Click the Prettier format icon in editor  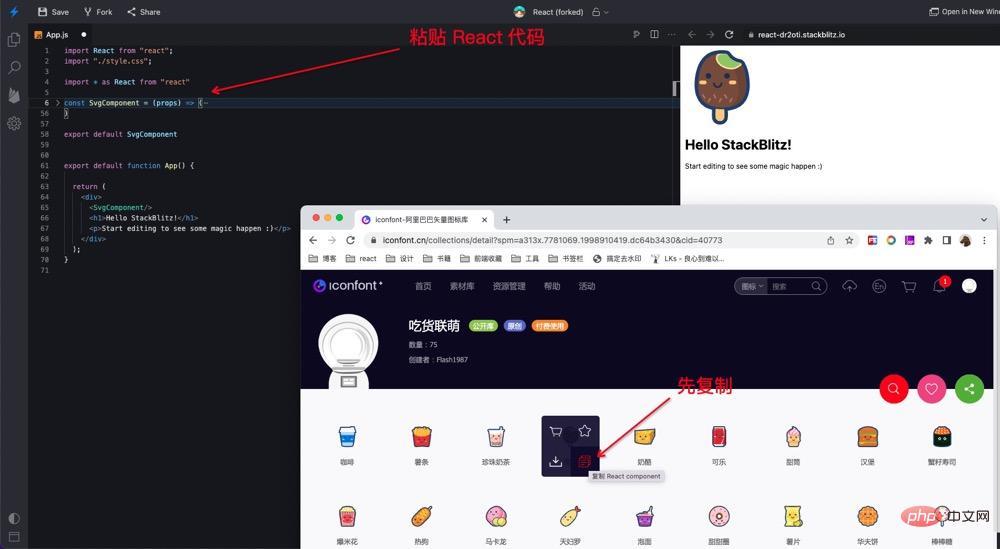coord(636,34)
